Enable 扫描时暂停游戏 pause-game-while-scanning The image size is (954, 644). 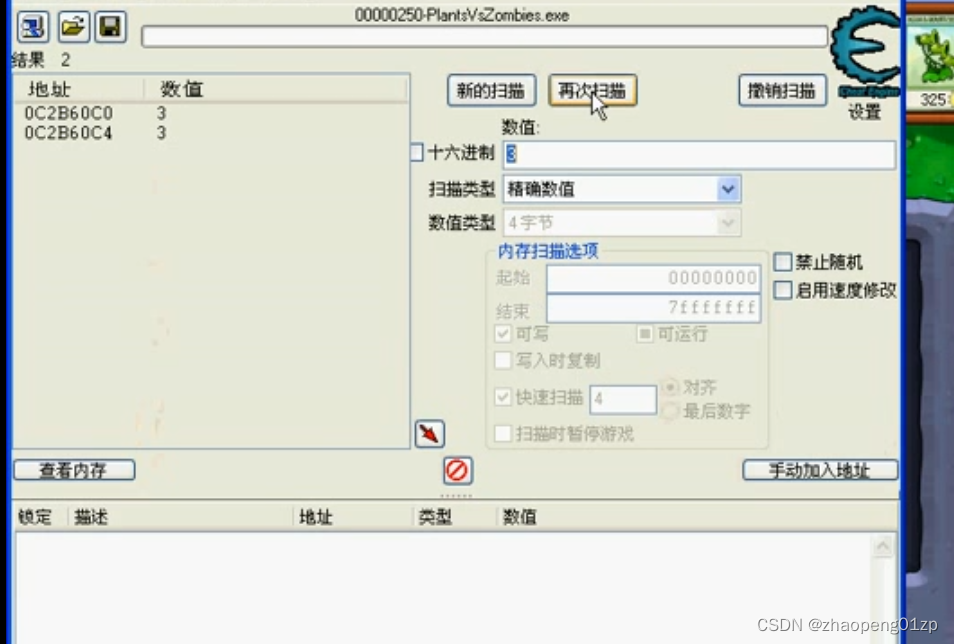[503, 434]
